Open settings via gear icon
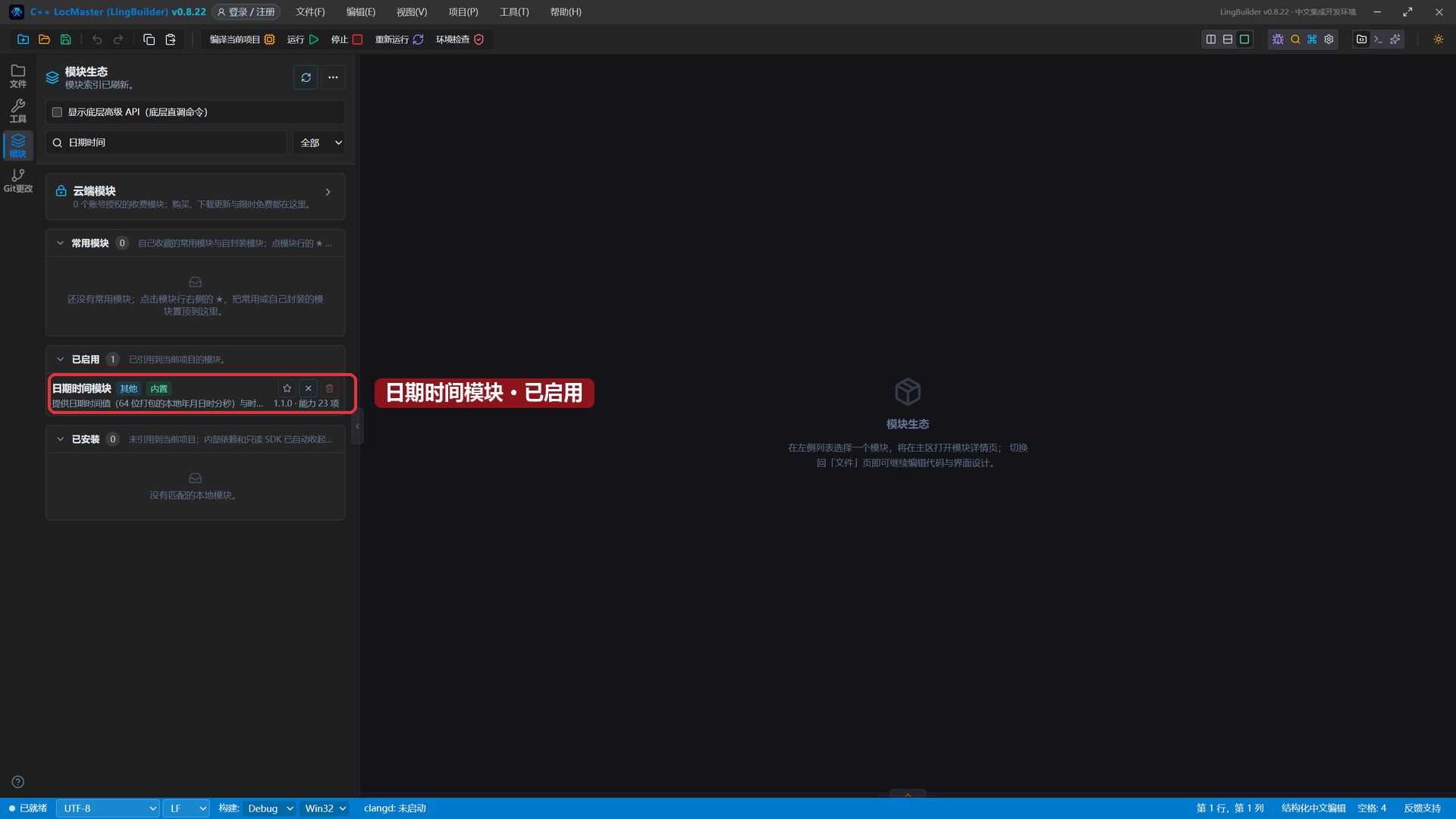 [x=1329, y=39]
